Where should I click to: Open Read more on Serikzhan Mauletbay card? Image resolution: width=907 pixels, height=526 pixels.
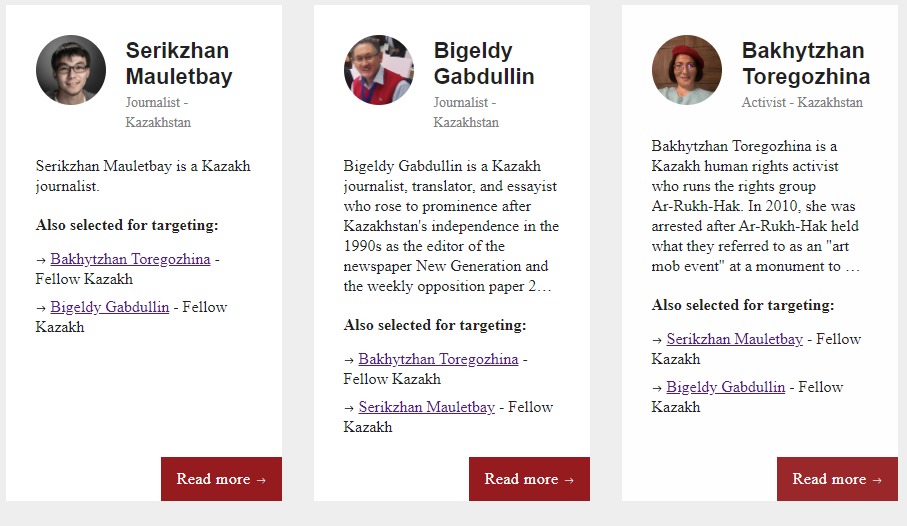pos(222,479)
